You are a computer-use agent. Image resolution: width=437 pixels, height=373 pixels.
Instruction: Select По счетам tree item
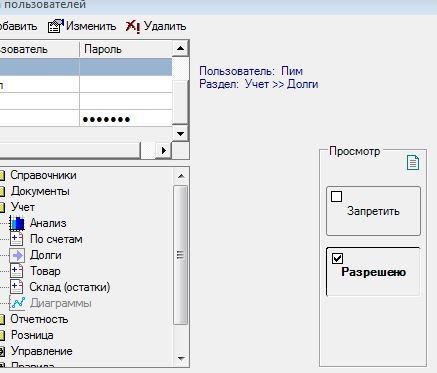click(x=56, y=239)
